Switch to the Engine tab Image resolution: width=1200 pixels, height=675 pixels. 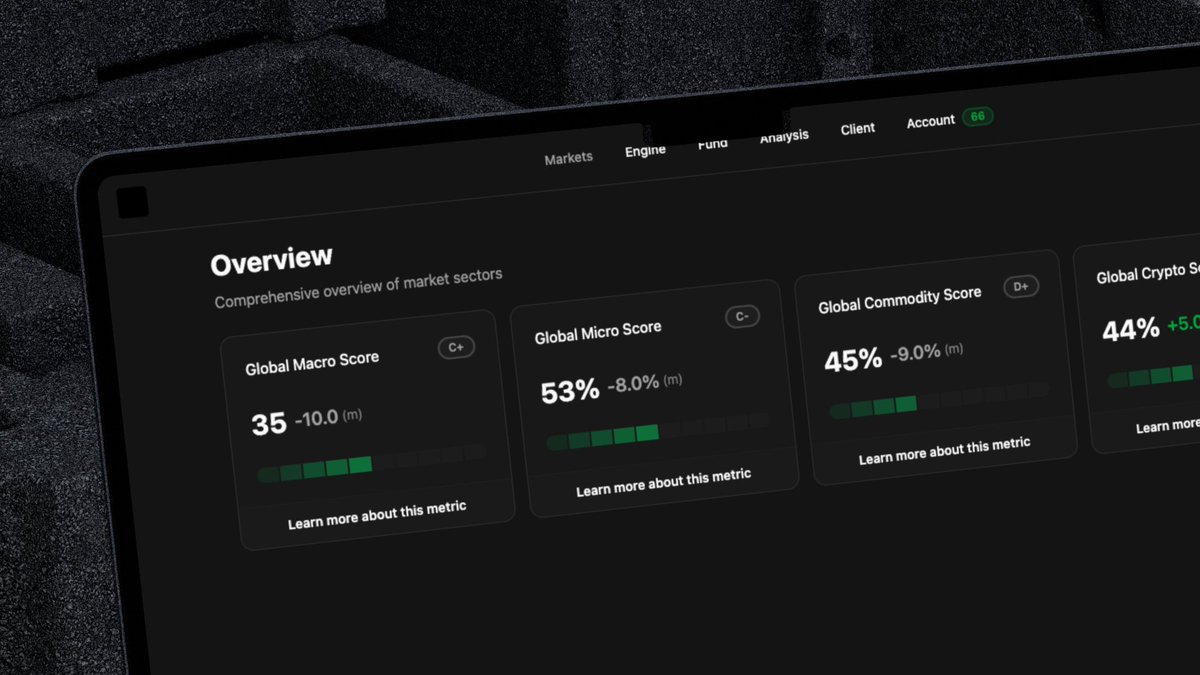645,150
